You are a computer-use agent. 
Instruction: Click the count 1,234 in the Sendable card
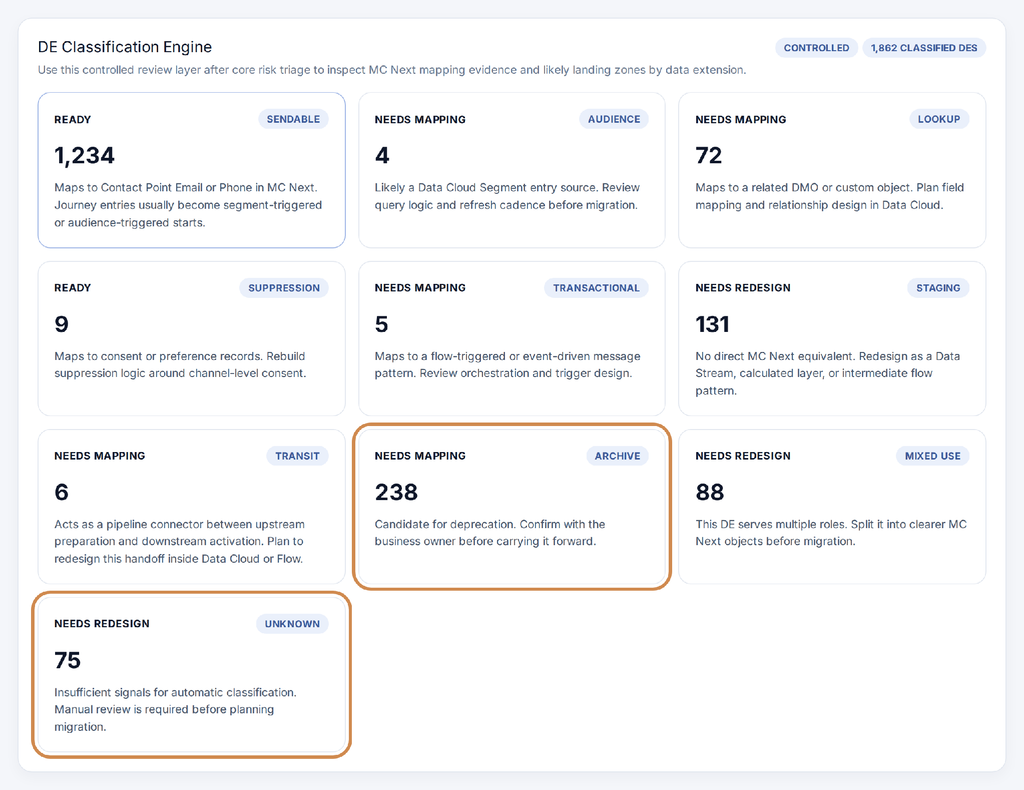(x=84, y=155)
